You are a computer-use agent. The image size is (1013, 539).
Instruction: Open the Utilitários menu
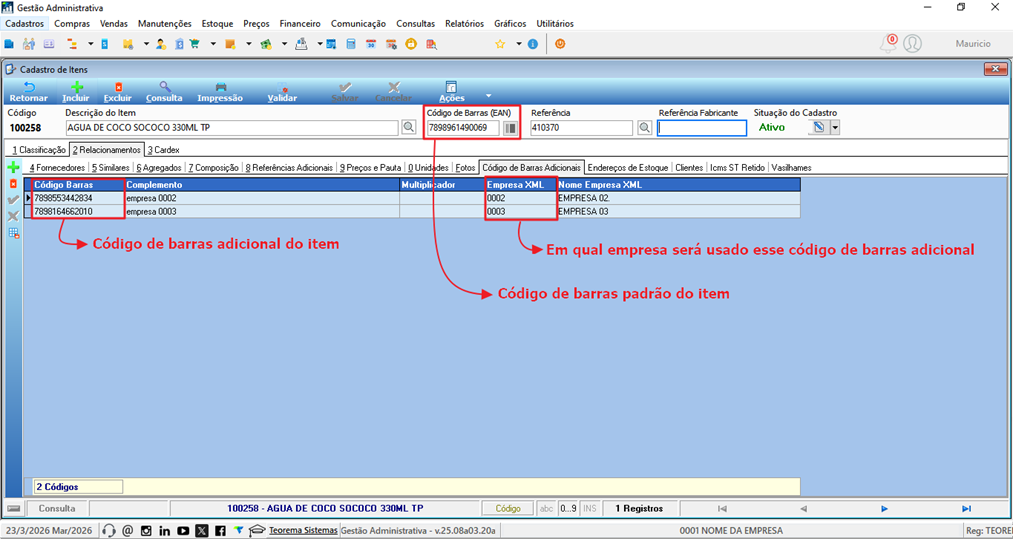pyautogui.click(x=555, y=23)
